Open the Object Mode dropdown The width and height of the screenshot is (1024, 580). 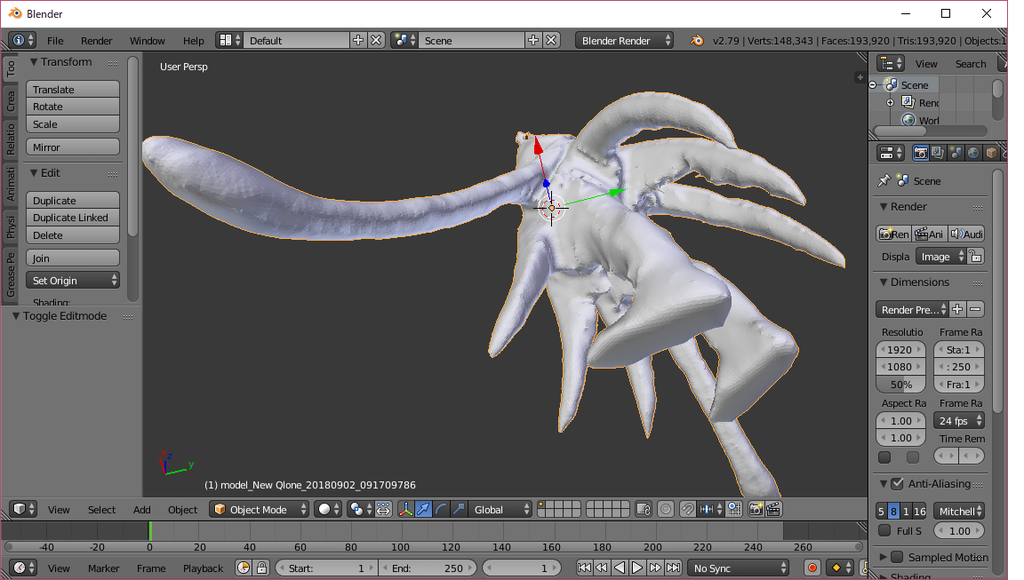pos(259,509)
